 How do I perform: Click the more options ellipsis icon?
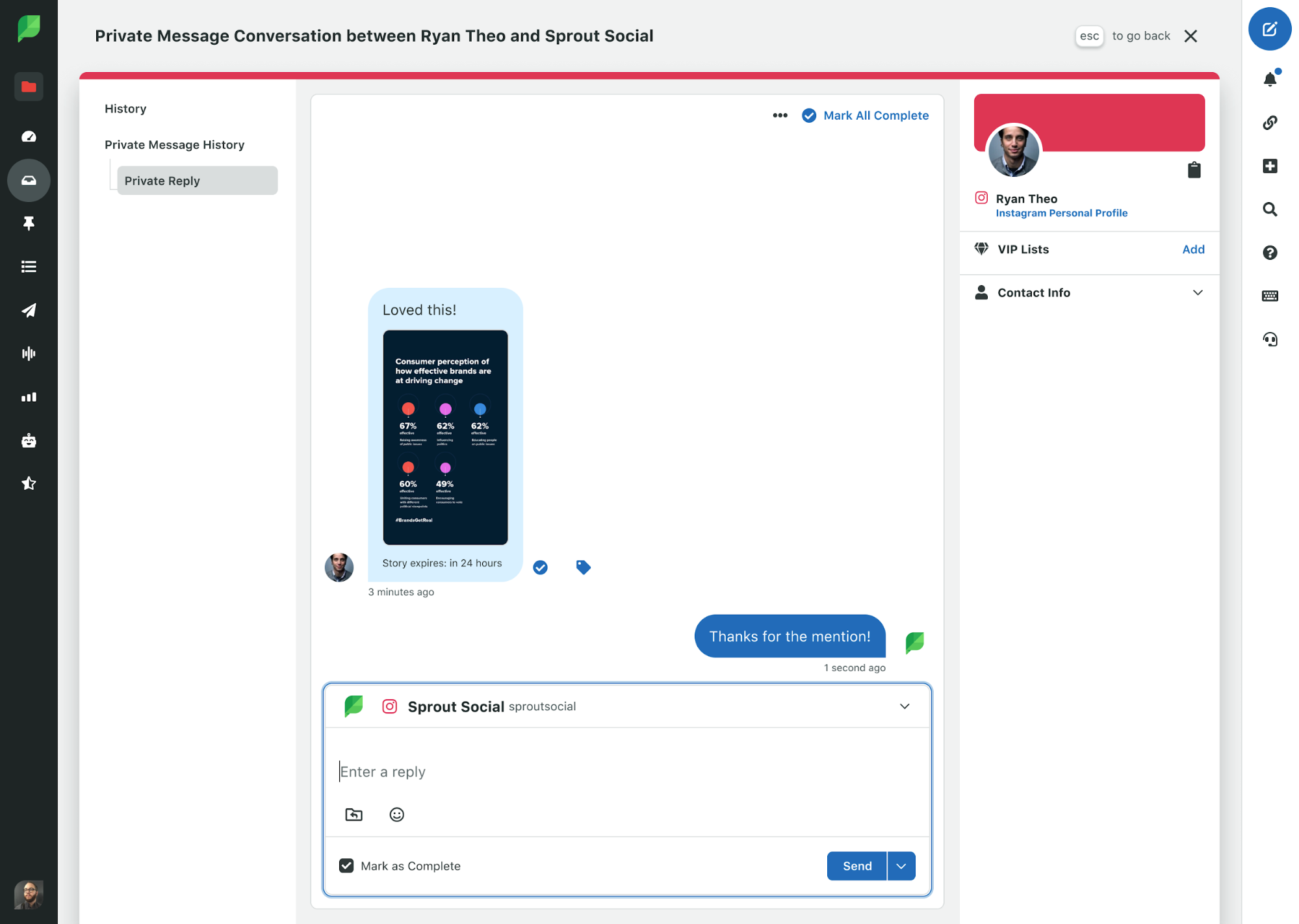(780, 115)
